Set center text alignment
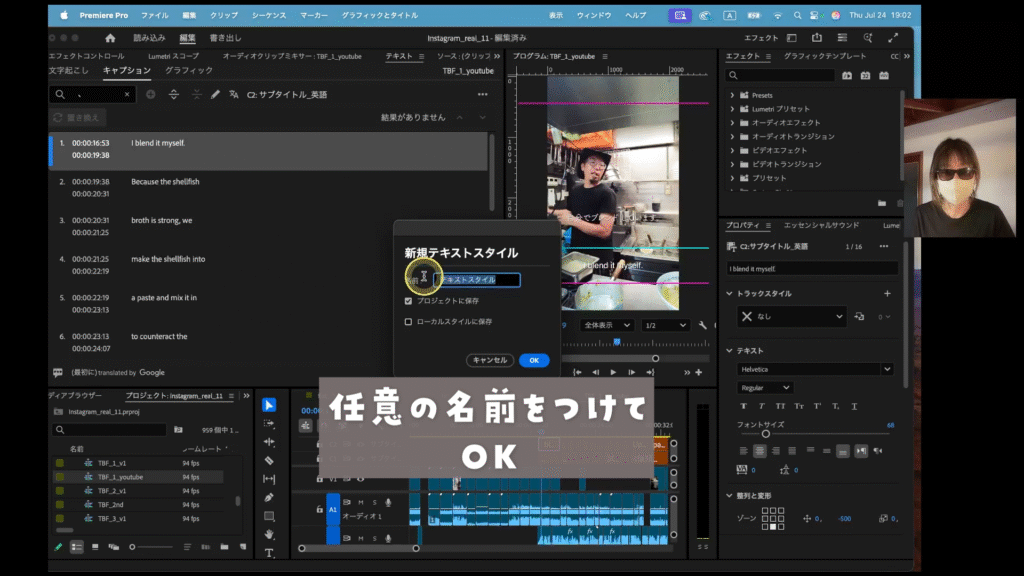 point(760,451)
